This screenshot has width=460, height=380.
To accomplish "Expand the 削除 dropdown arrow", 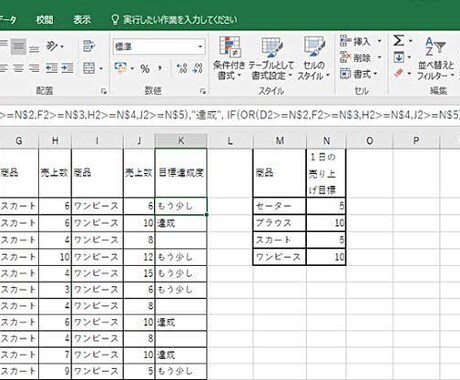I will click(x=379, y=57).
